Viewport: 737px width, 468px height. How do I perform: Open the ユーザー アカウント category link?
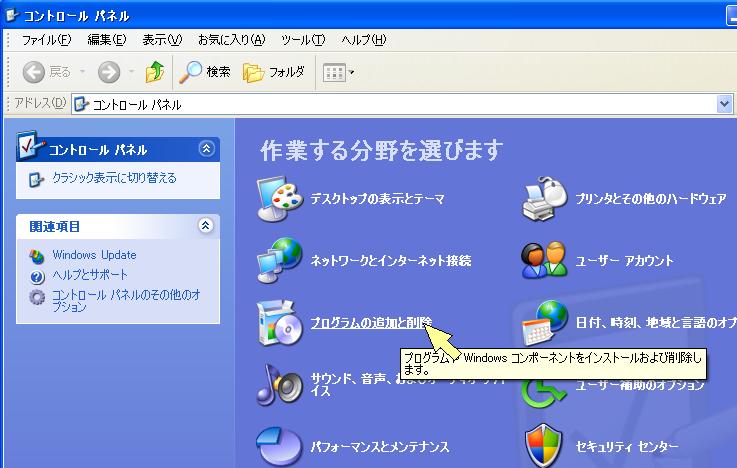click(x=625, y=260)
